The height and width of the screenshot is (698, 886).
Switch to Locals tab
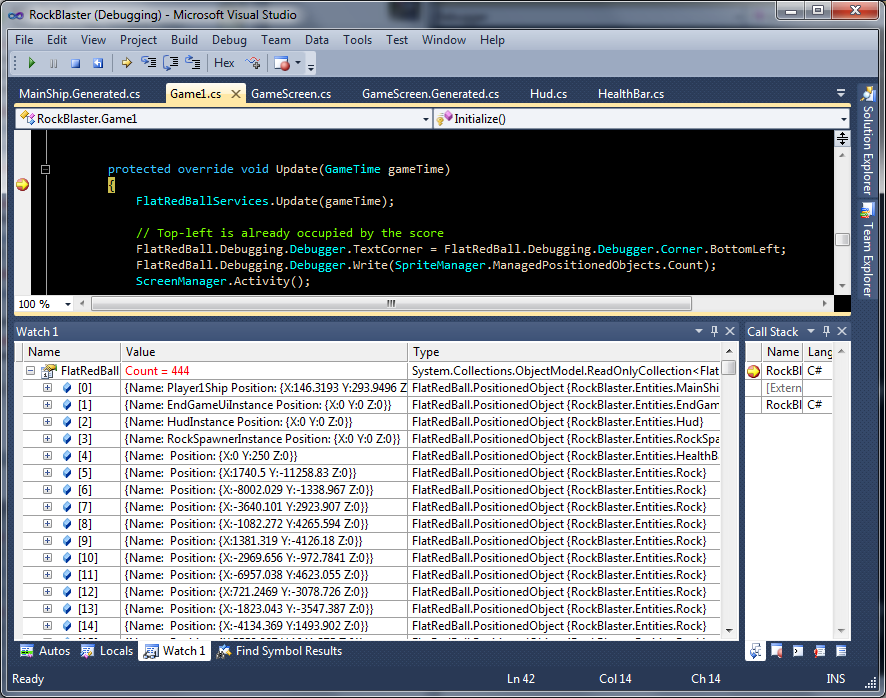[x=107, y=651]
